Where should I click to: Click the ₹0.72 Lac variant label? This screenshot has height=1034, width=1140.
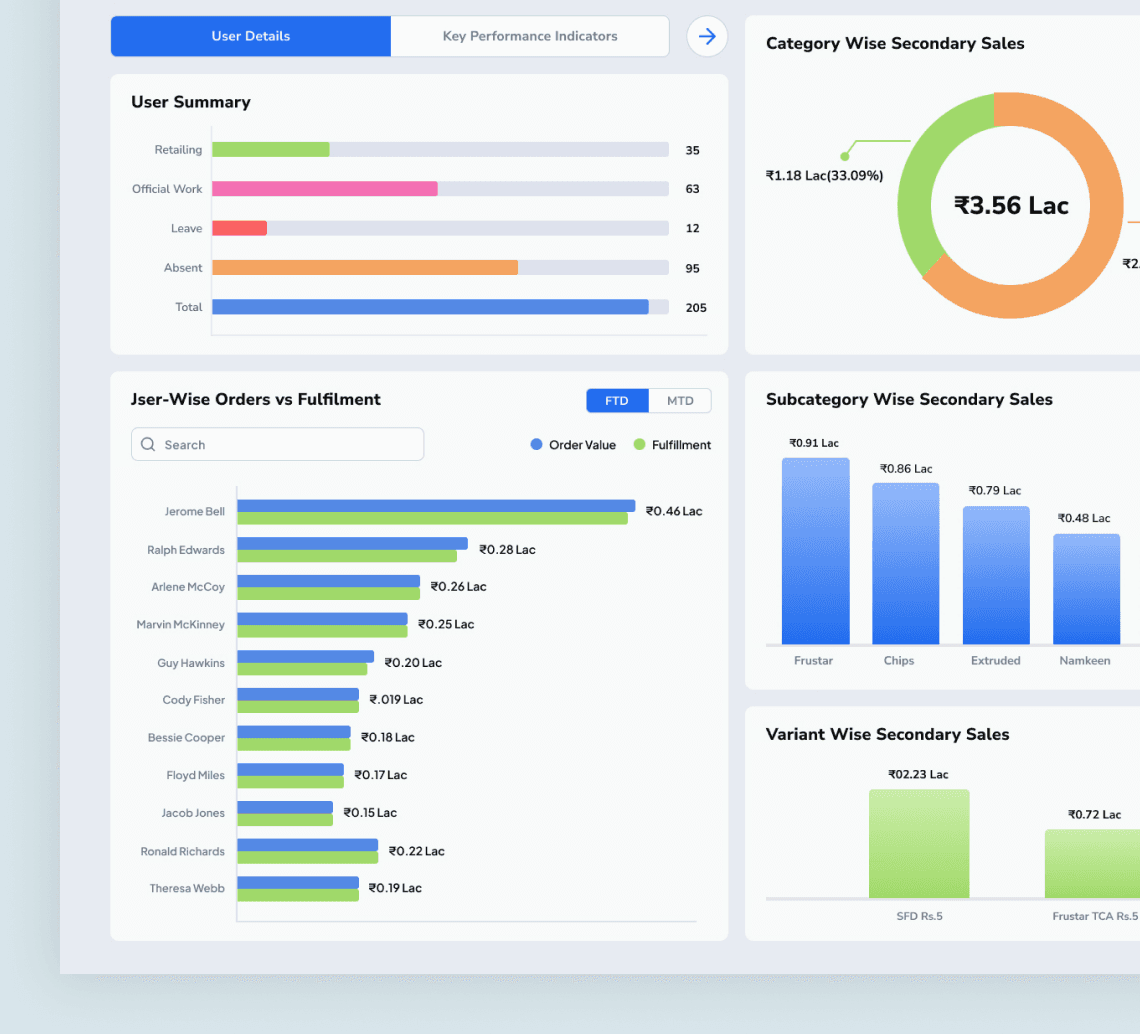(x=1094, y=814)
